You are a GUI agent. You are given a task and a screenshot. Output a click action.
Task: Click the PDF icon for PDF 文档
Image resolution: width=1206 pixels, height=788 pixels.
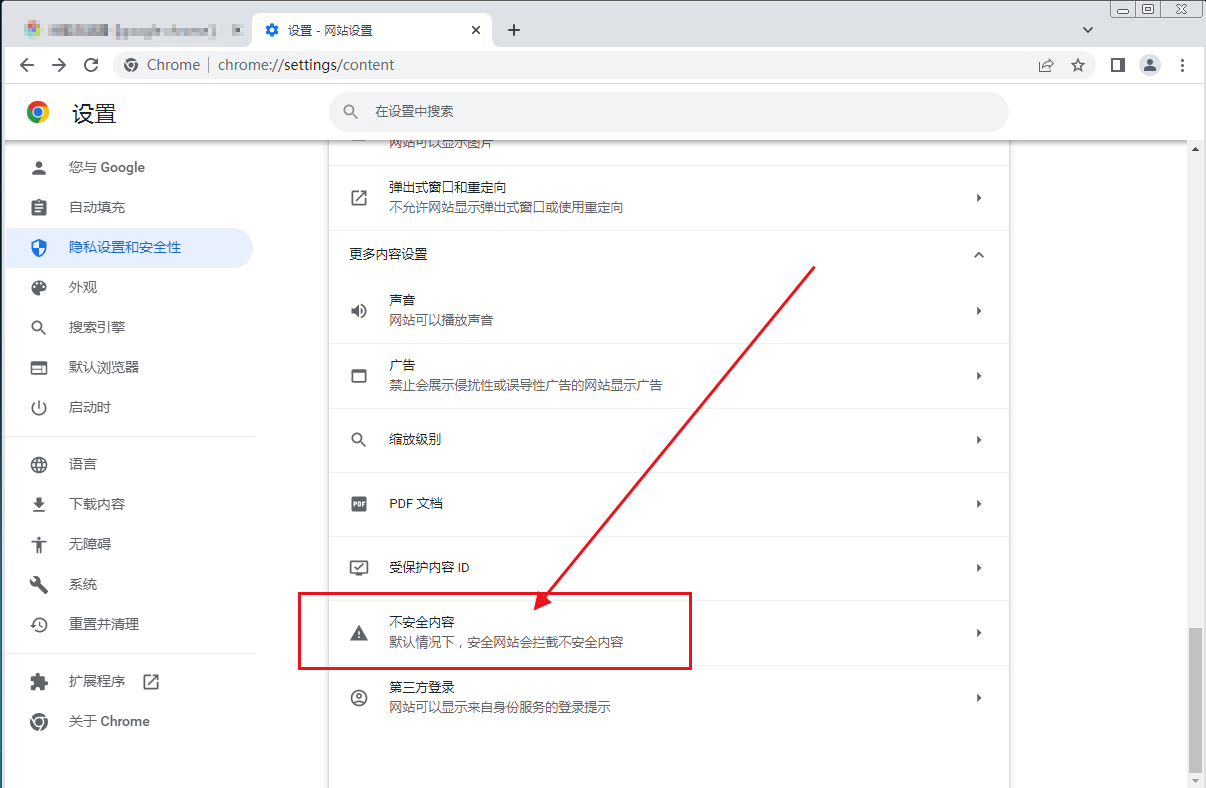(x=359, y=504)
